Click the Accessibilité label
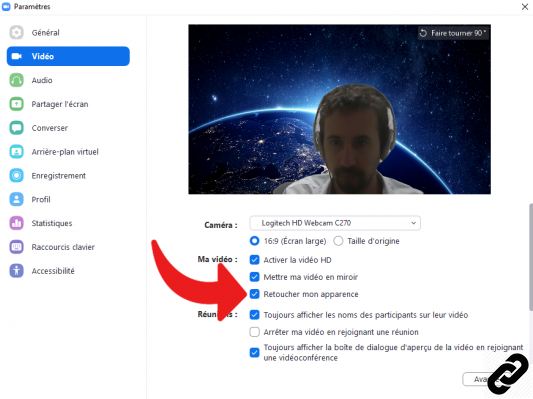 click(x=53, y=271)
